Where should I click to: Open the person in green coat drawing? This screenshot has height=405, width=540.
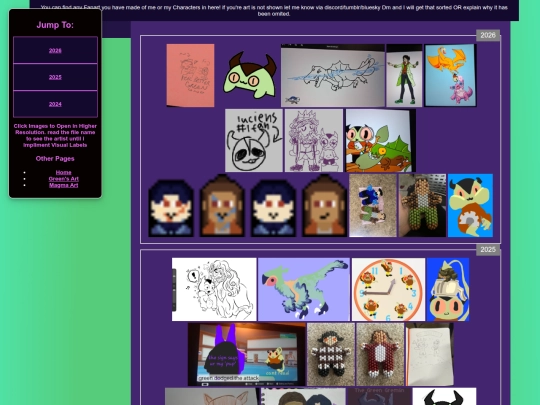point(404,75)
